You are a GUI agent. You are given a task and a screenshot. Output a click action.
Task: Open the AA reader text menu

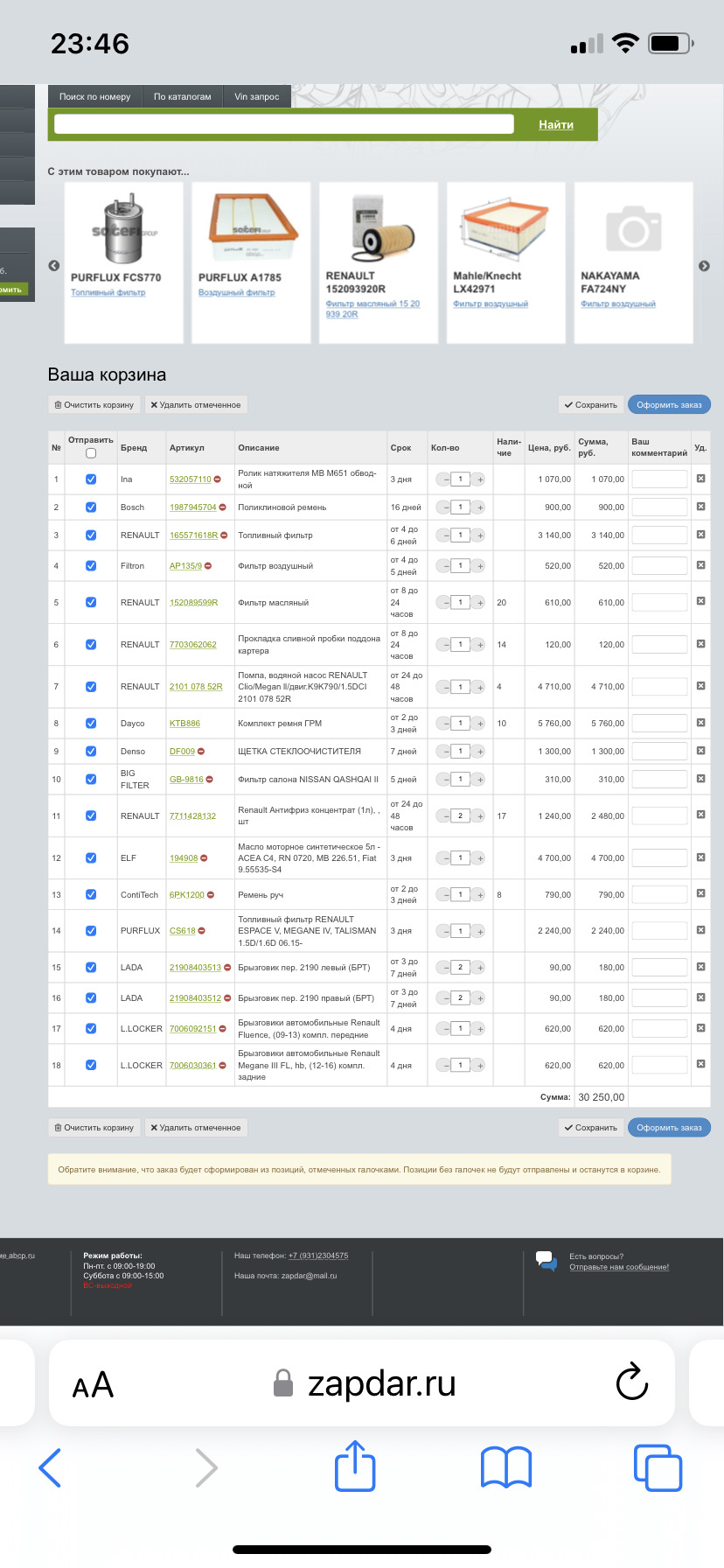(x=93, y=1385)
